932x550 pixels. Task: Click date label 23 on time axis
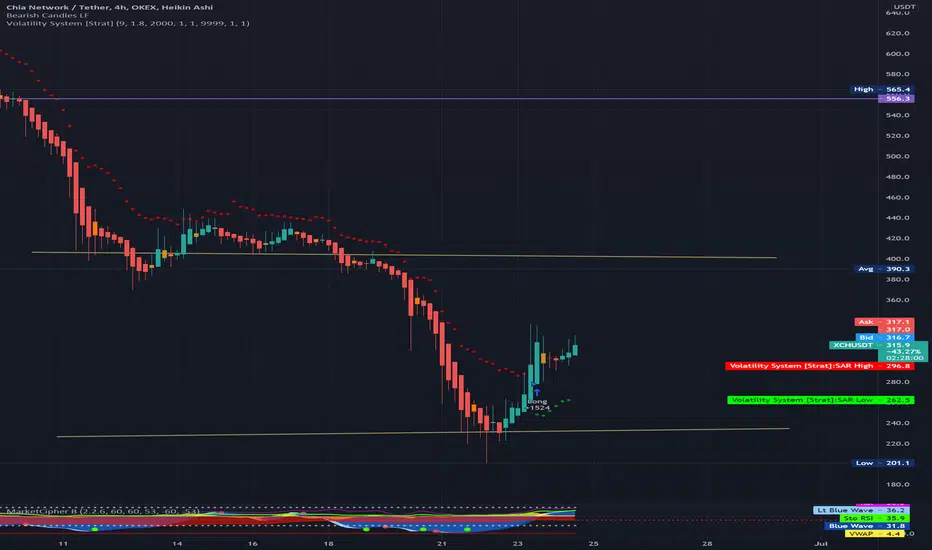518,543
